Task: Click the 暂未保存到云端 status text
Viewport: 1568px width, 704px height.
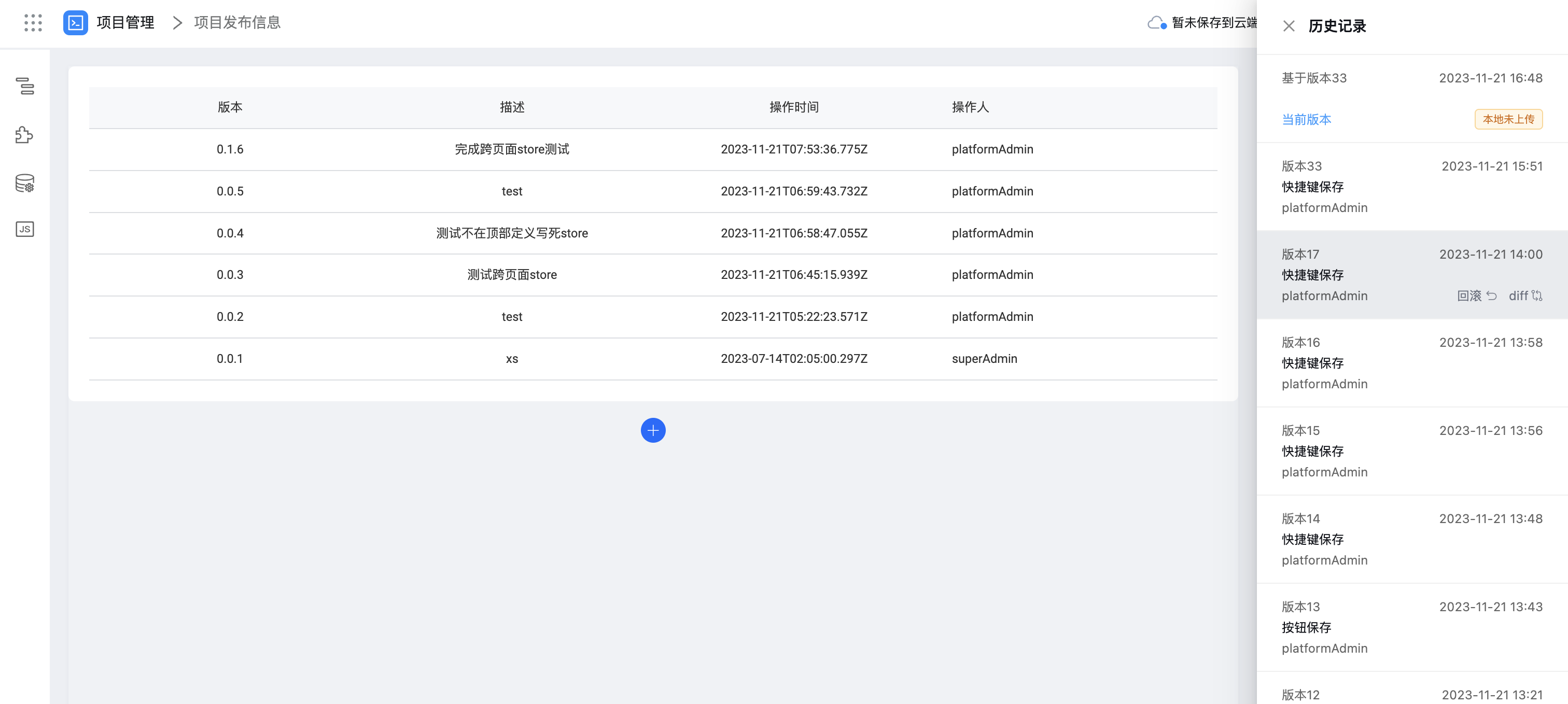Action: (x=1214, y=22)
